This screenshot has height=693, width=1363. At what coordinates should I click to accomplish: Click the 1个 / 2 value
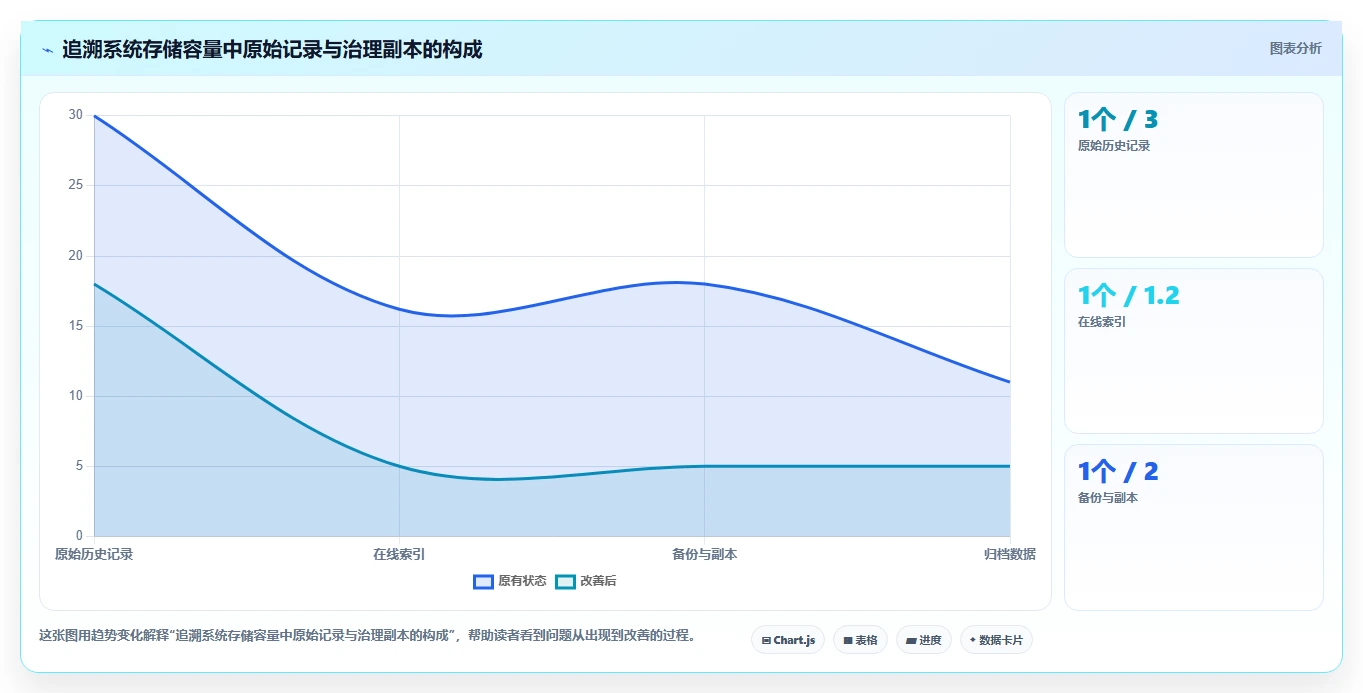click(1118, 472)
